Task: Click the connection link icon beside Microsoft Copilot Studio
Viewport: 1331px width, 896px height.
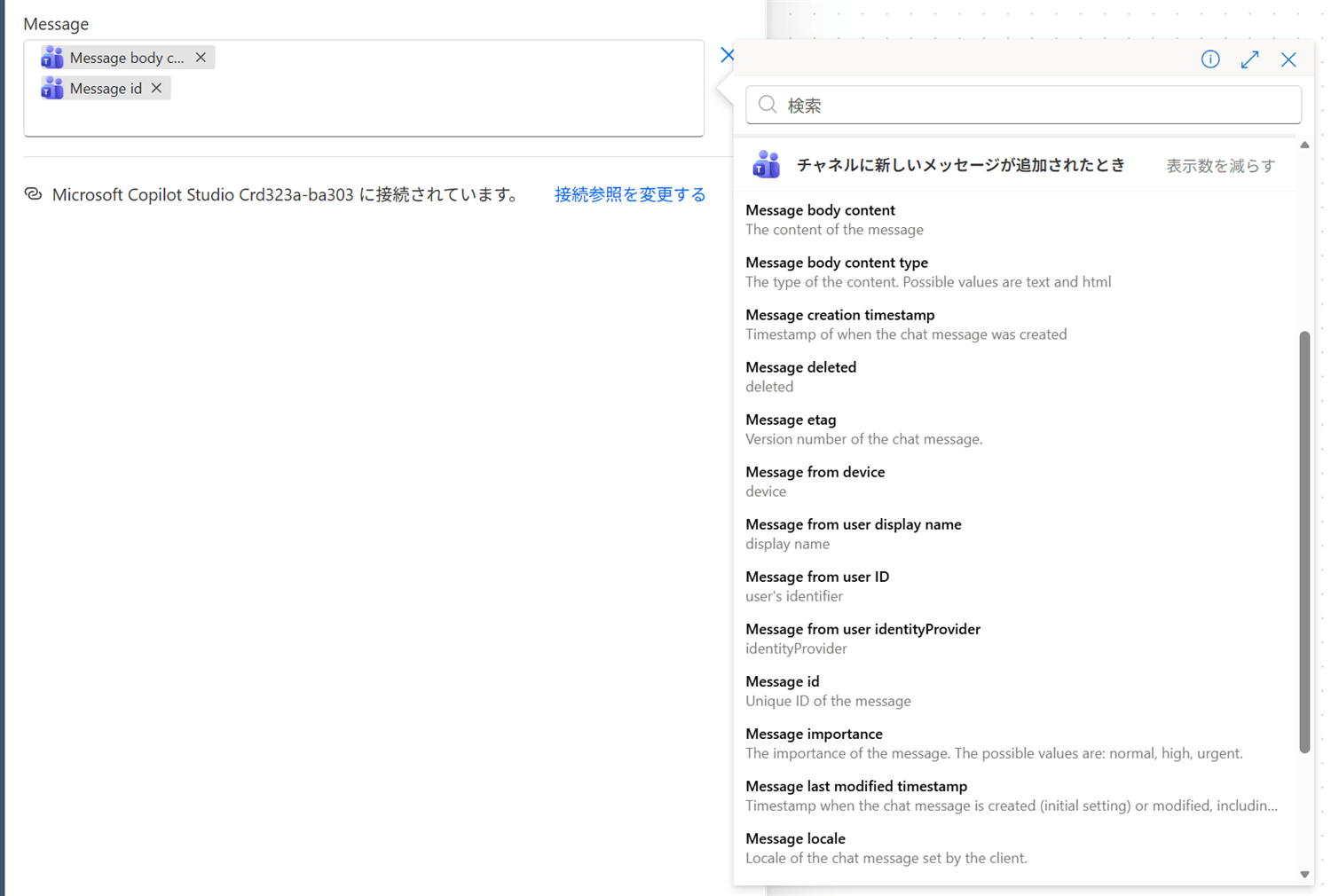Action: [35, 194]
